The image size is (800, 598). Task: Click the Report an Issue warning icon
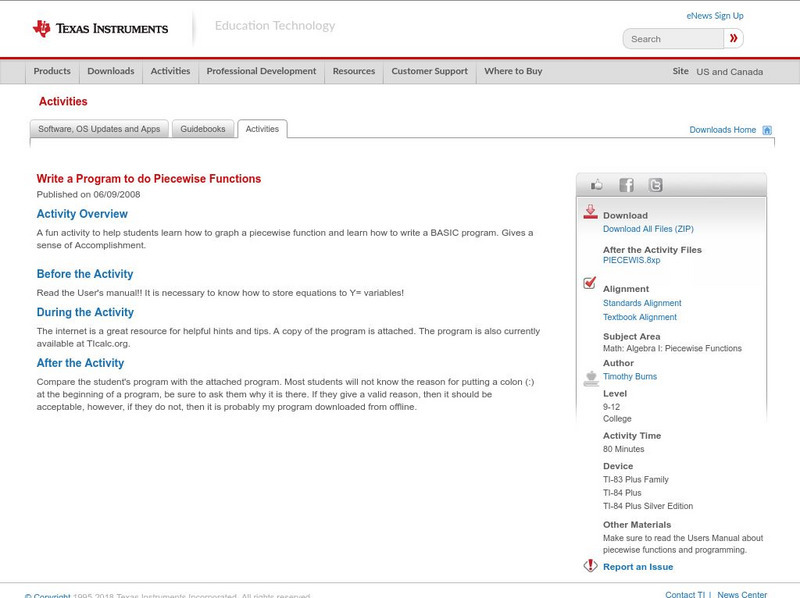590,565
